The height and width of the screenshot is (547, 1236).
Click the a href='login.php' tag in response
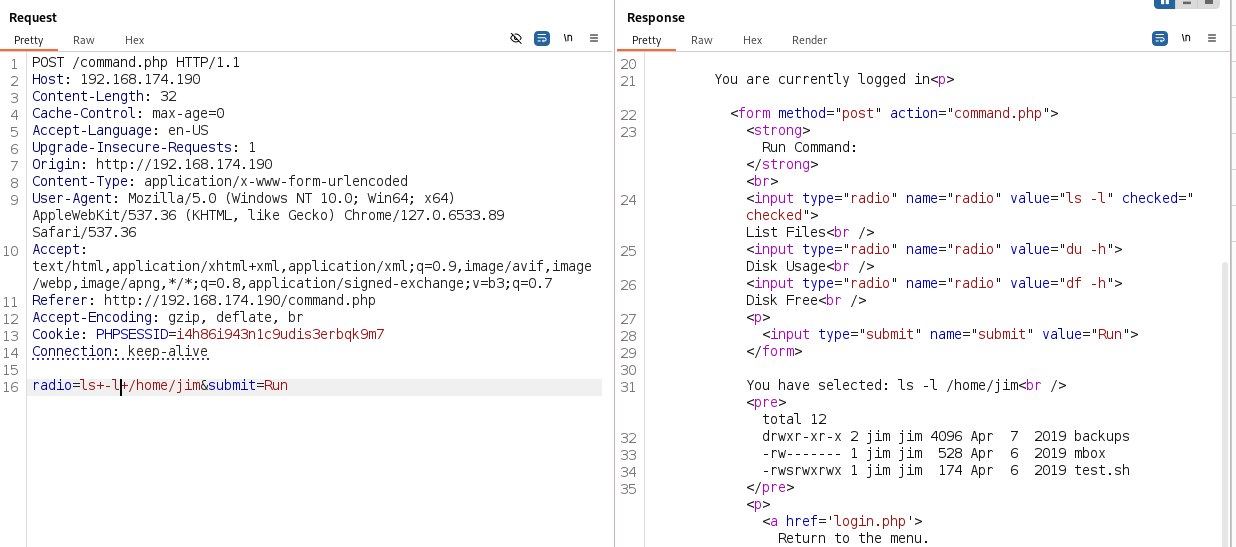[842, 521]
